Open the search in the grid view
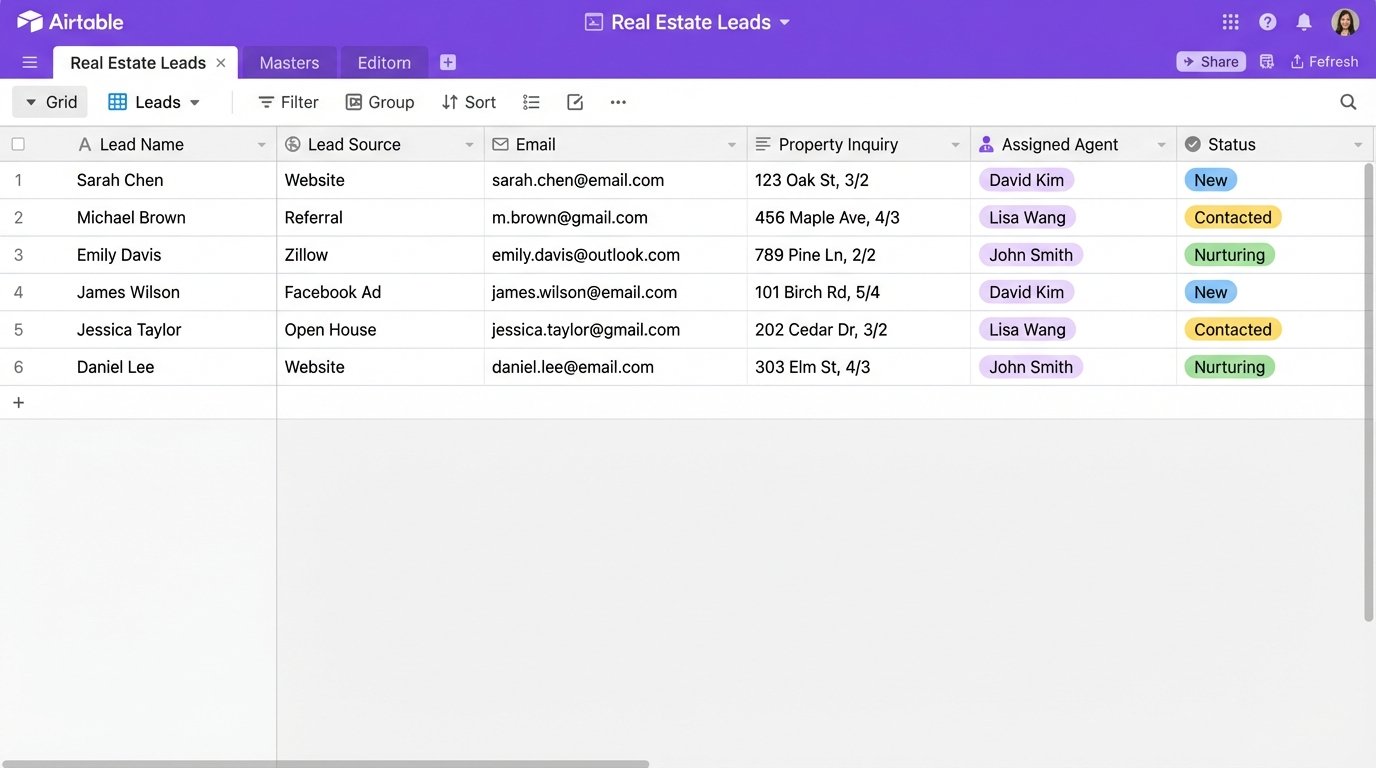Image resolution: width=1376 pixels, height=768 pixels. point(1348,101)
